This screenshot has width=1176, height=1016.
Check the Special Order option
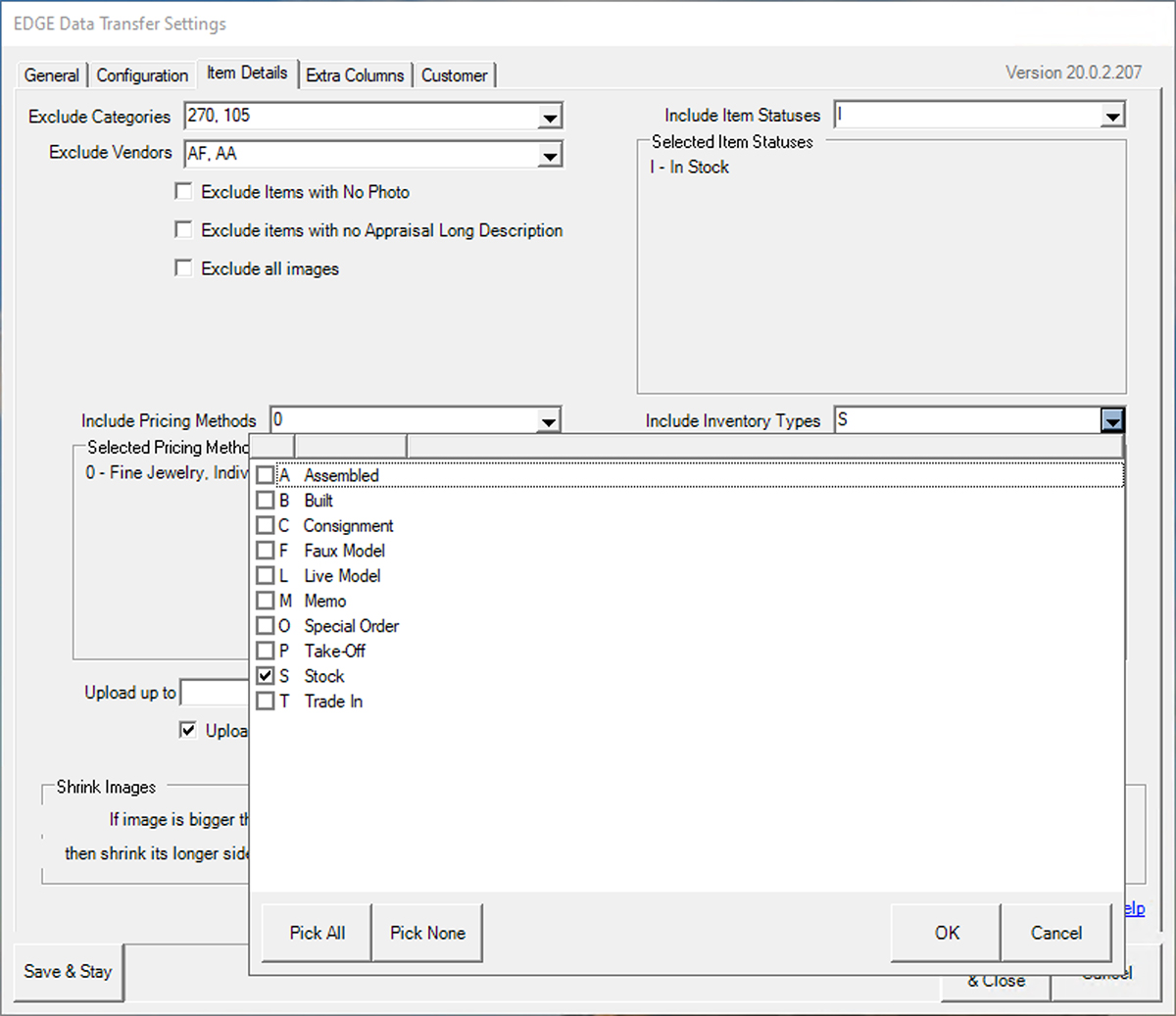(x=265, y=626)
